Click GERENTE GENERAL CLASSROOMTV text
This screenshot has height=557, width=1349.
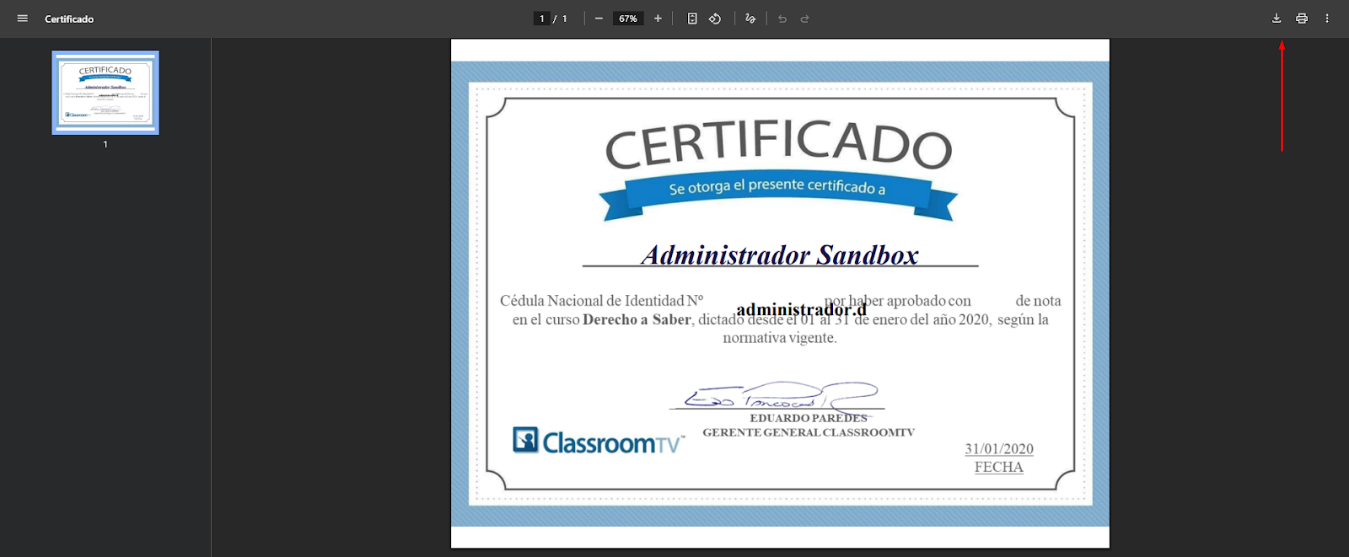point(808,432)
